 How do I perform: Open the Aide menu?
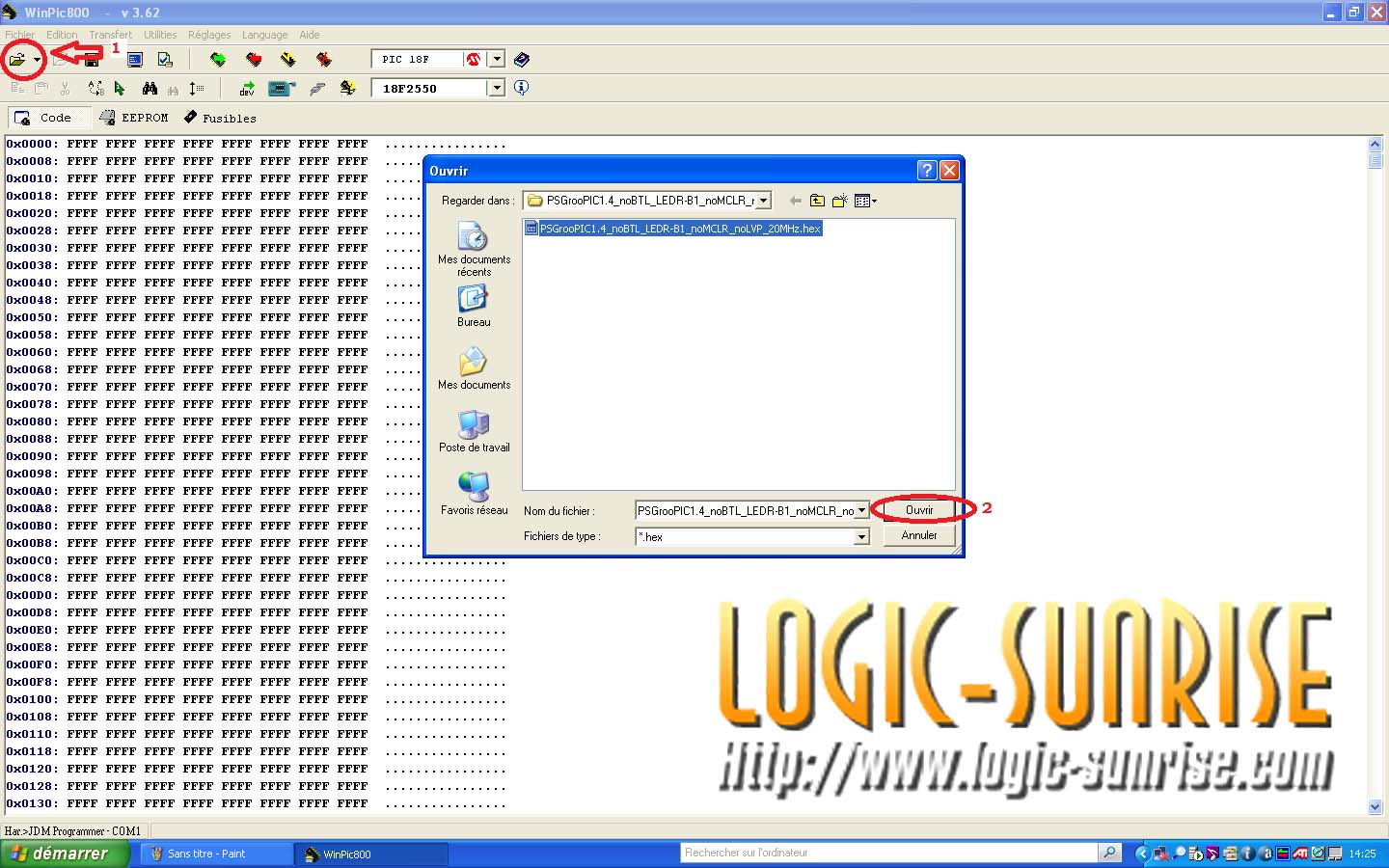pyautogui.click(x=310, y=35)
